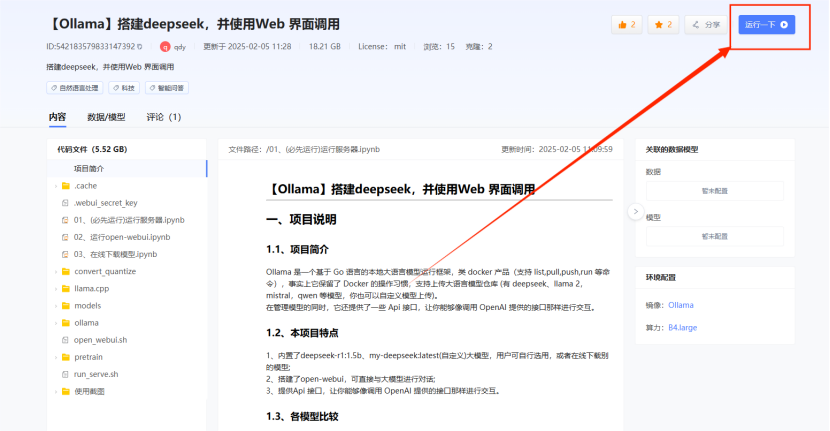Expand the models folder chevron
Viewport: 830px width, 431px height.
point(56,306)
